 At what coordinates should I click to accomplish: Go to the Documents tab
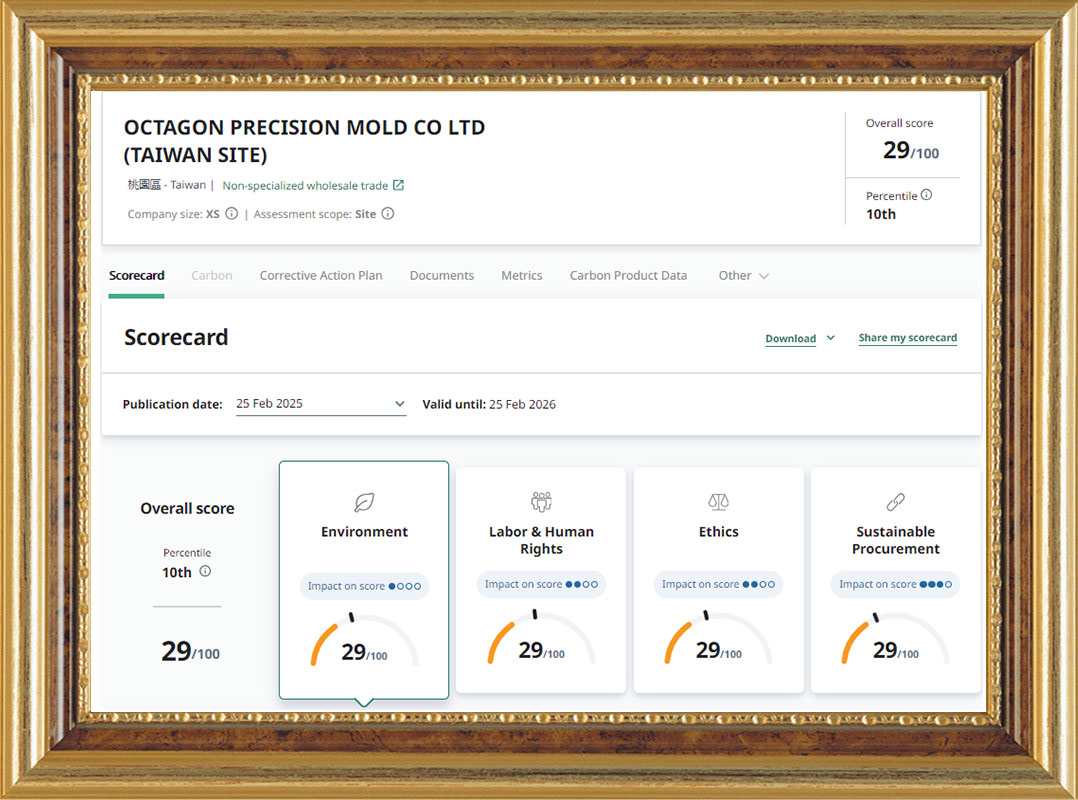[x=442, y=276]
